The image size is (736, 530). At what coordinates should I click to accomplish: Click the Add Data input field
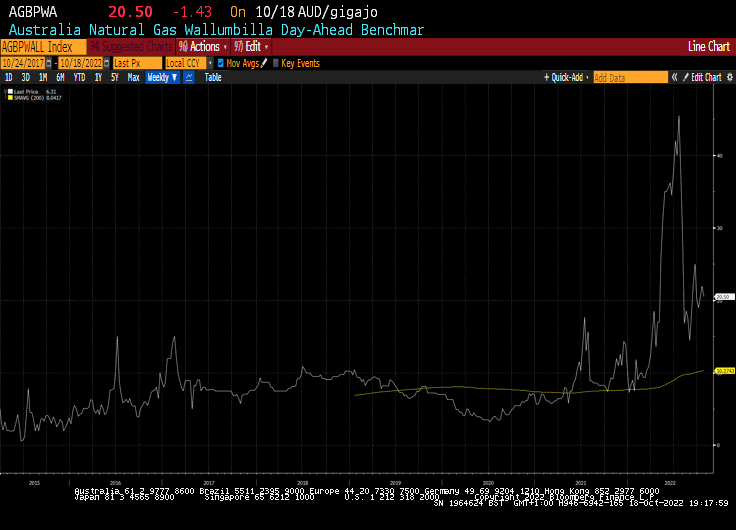[630, 77]
